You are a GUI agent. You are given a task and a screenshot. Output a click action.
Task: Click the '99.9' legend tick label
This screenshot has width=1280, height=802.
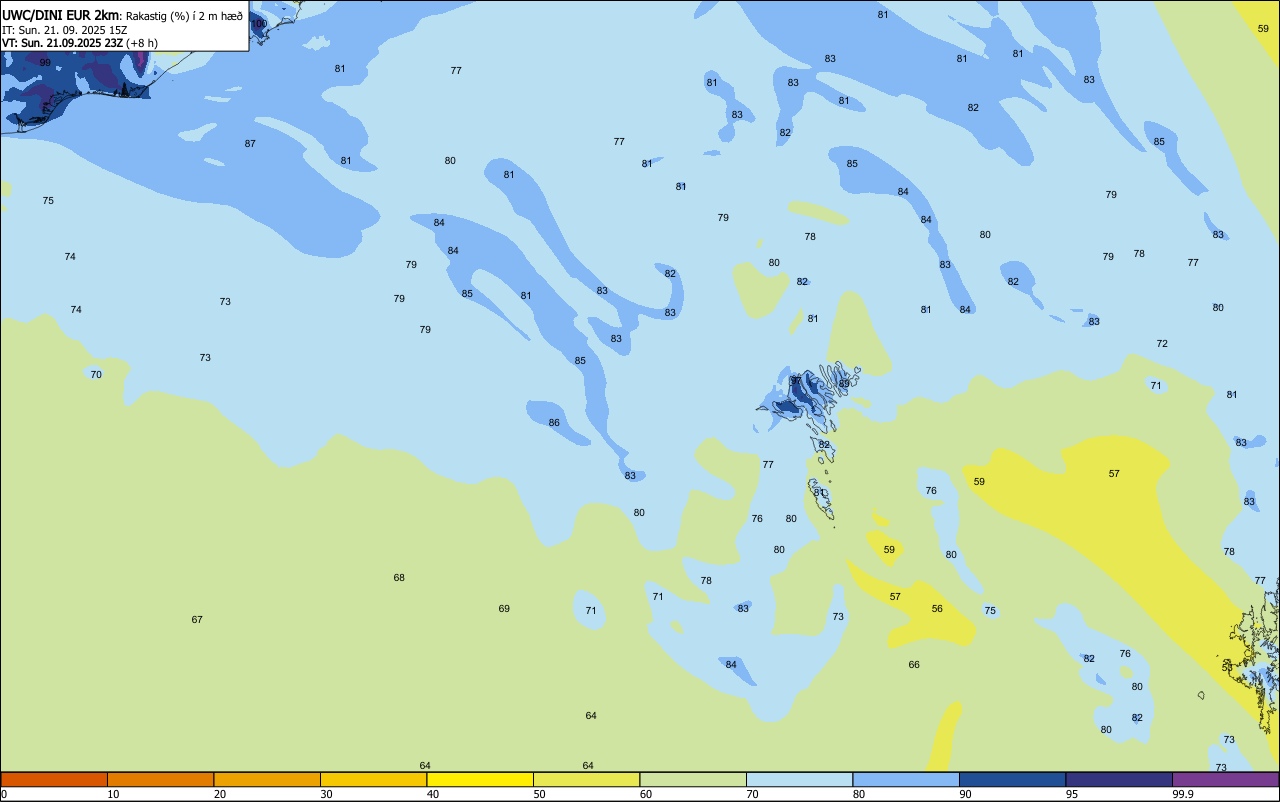[x=1184, y=794]
